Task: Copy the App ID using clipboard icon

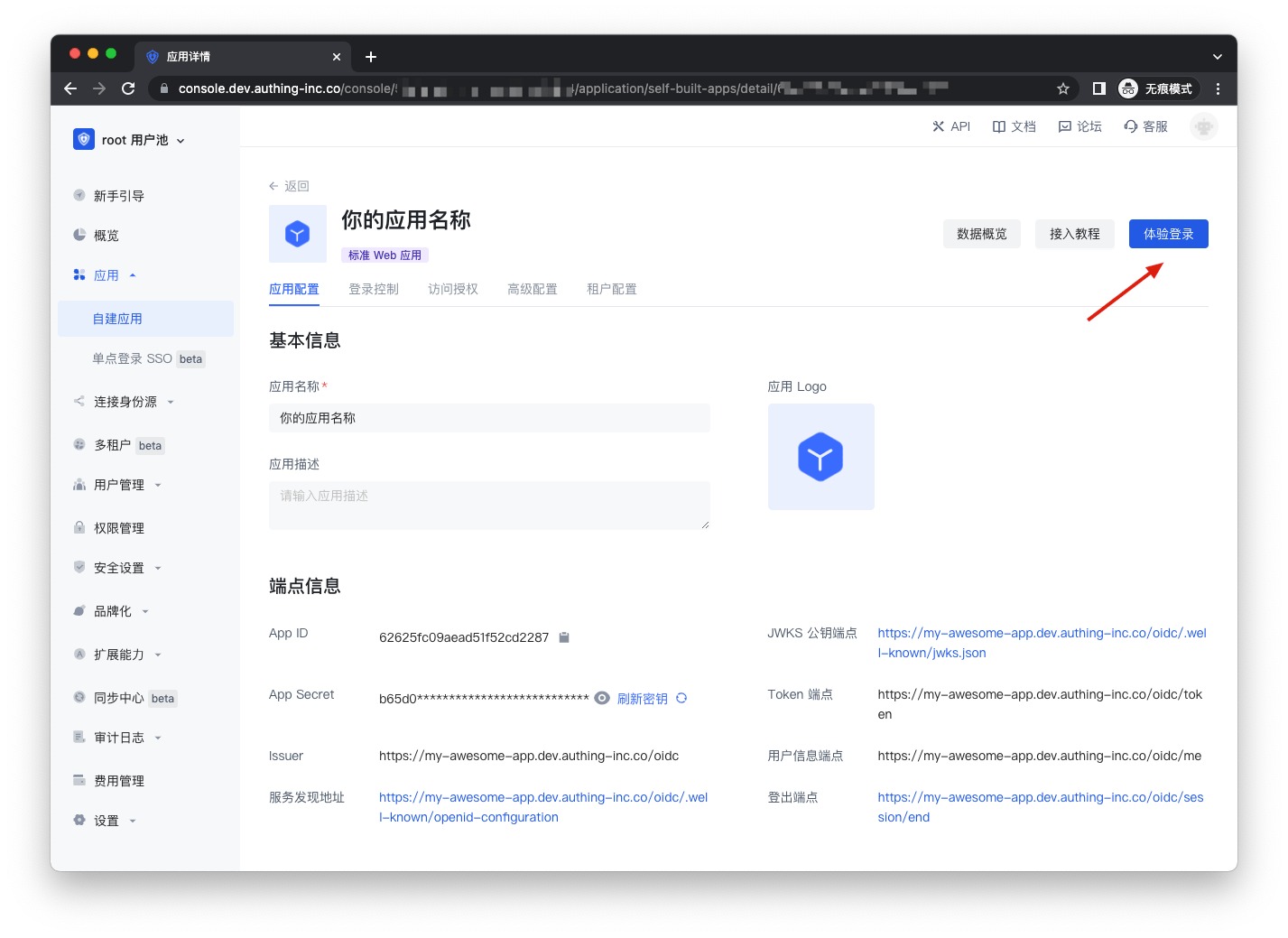Action: coord(564,637)
